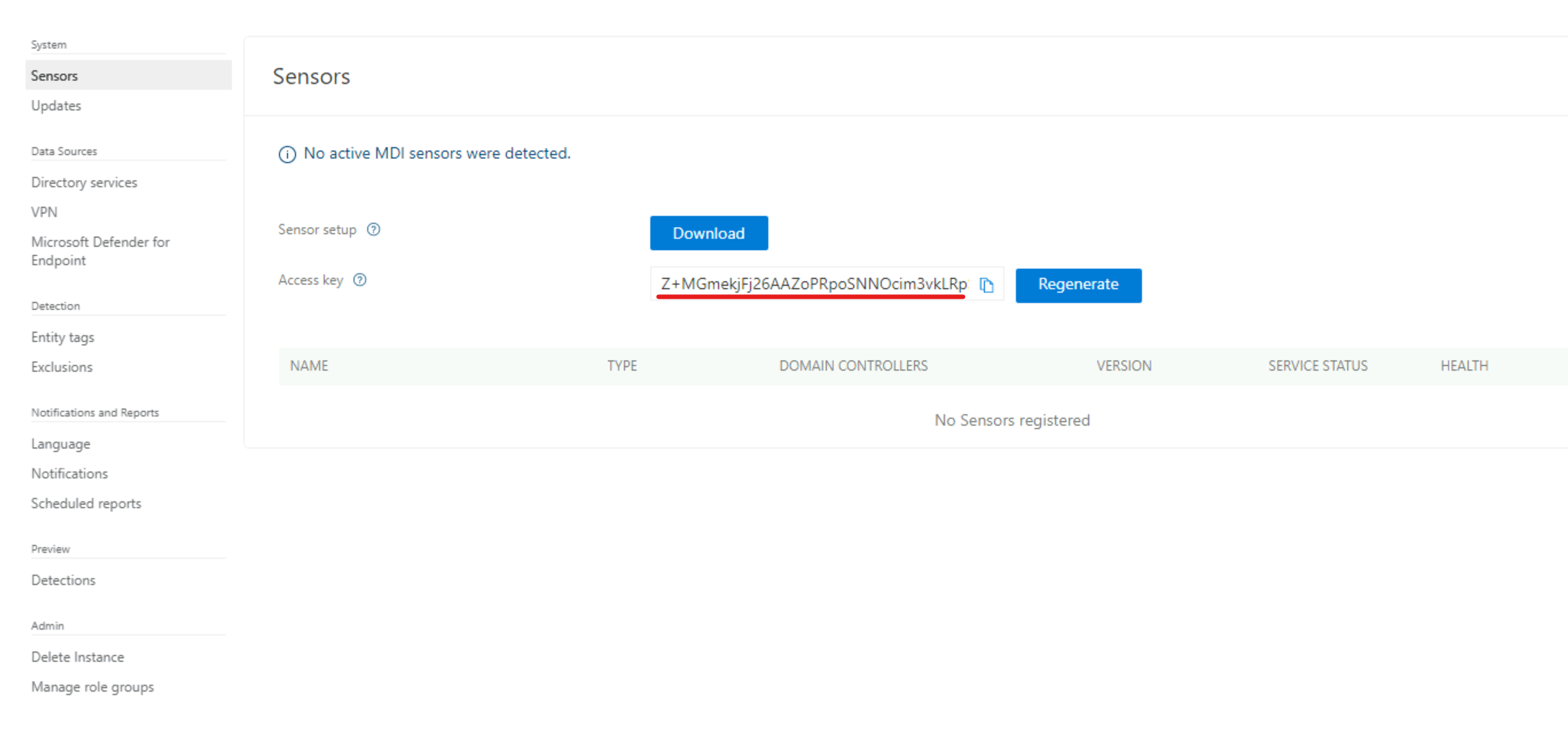Navigate to Updates under System
The width and height of the screenshot is (1568, 739).
56,105
